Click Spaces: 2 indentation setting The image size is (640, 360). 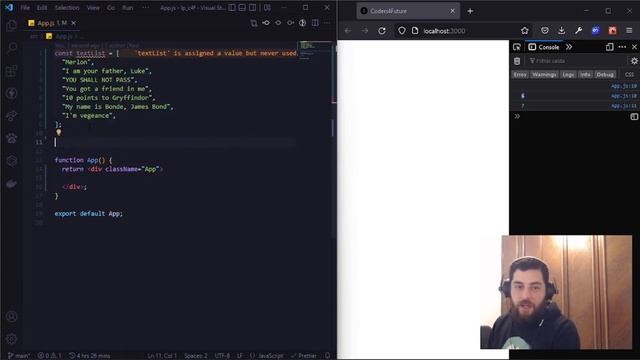(196, 356)
